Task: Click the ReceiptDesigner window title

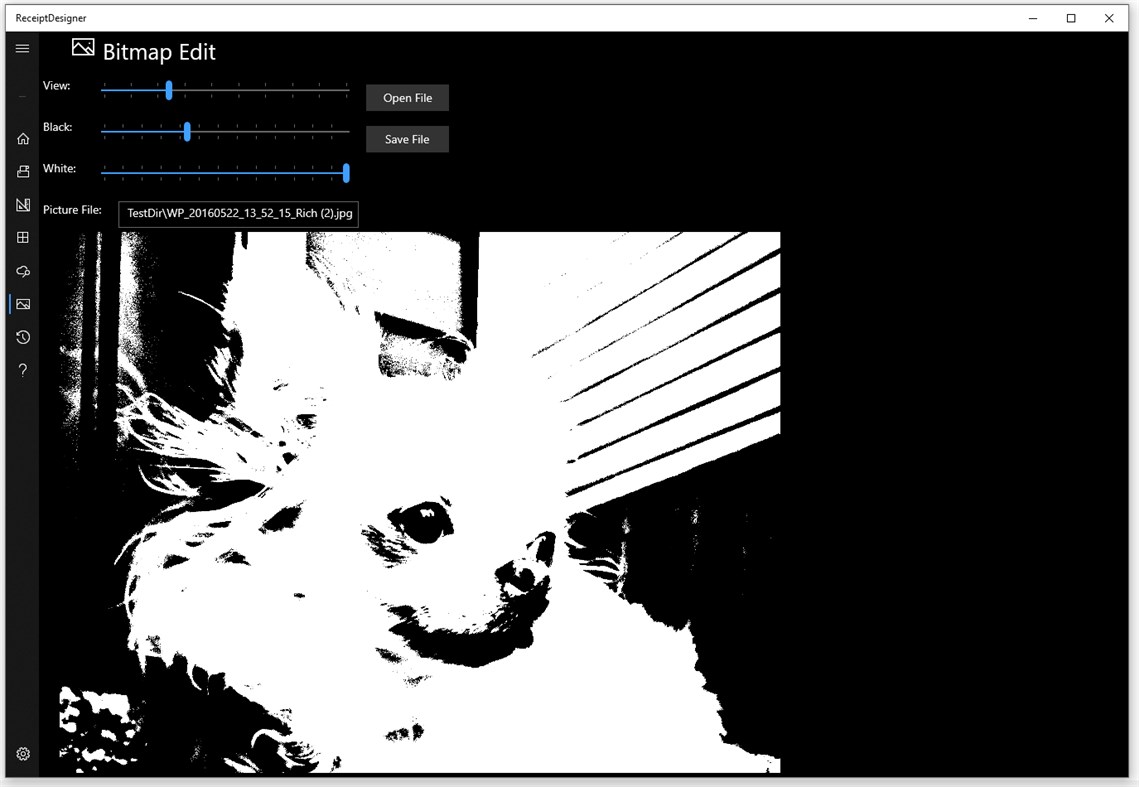Action: pyautogui.click(x=52, y=17)
